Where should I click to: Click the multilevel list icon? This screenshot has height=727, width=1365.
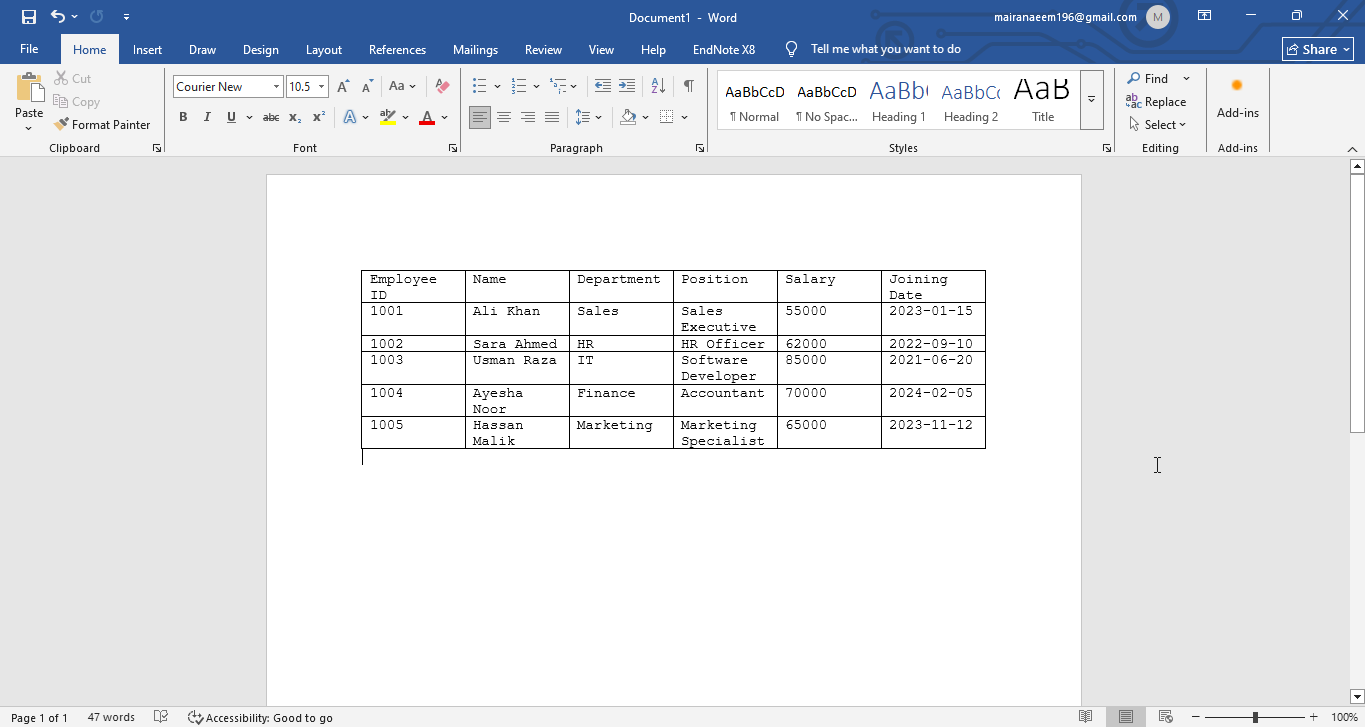click(x=558, y=87)
